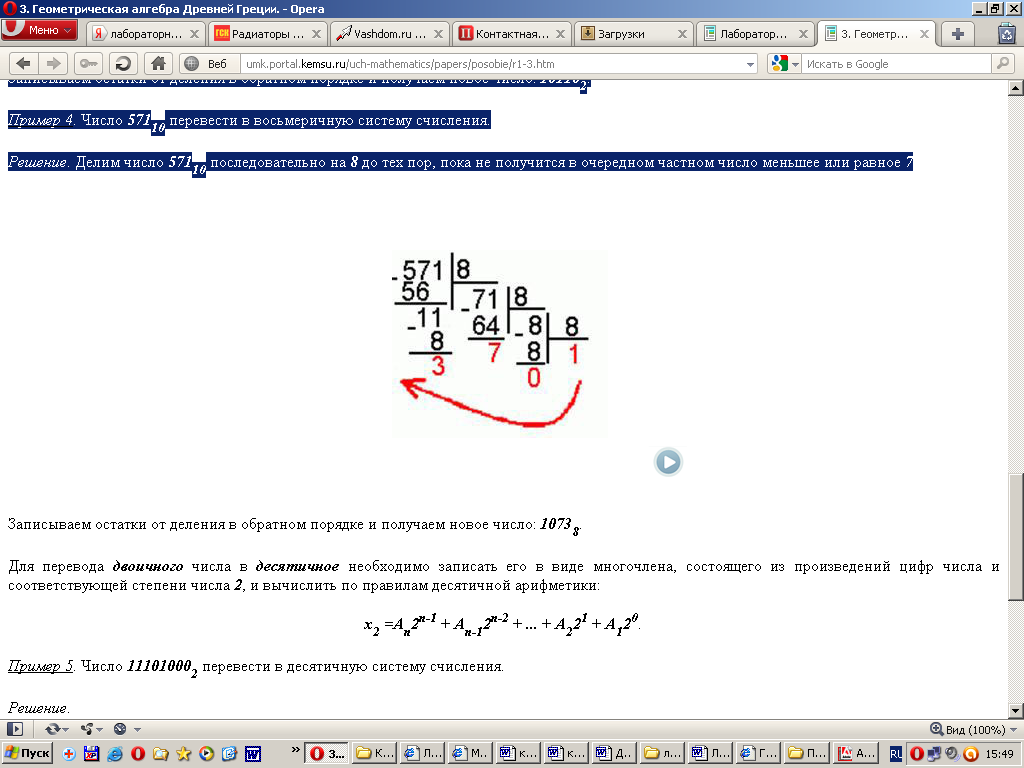Open the folder search quick launch icon
The height and width of the screenshot is (768, 1024).
click(x=160, y=754)
